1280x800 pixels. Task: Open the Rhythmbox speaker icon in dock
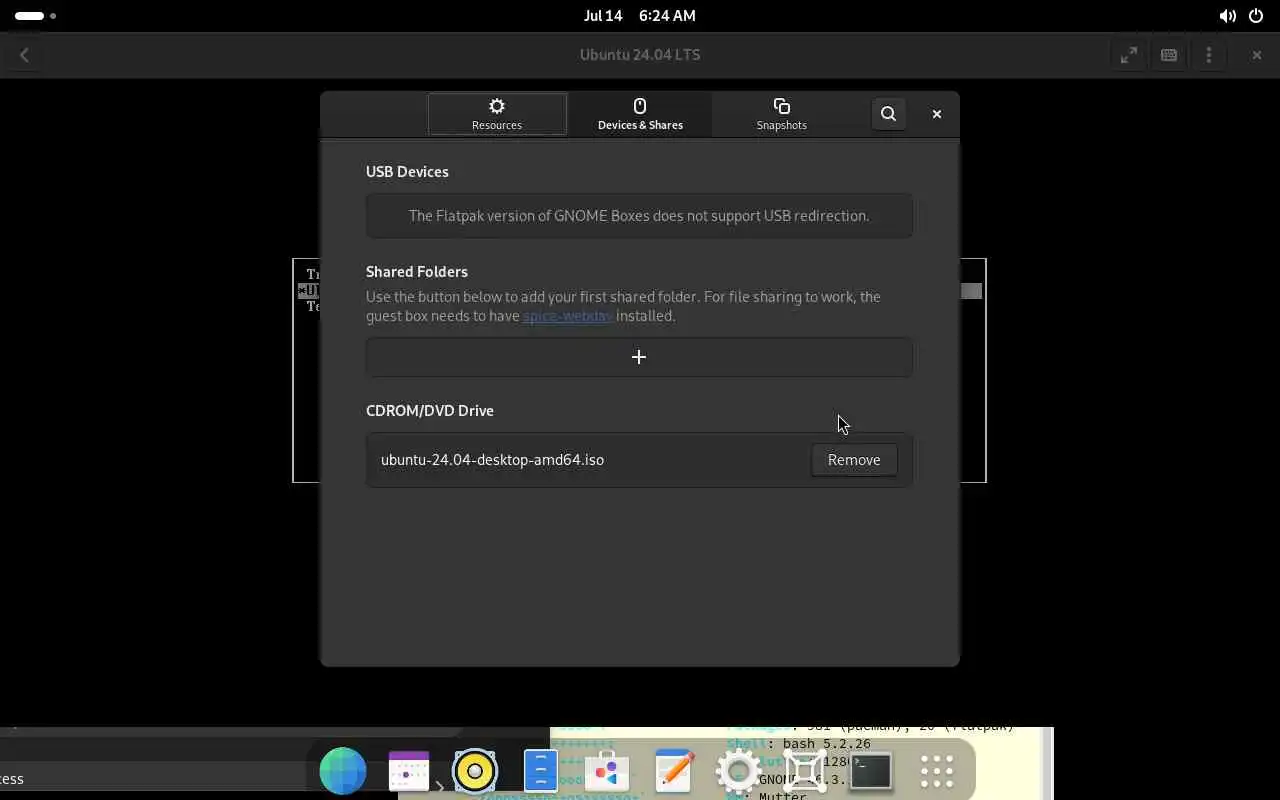tap(475, 771)
